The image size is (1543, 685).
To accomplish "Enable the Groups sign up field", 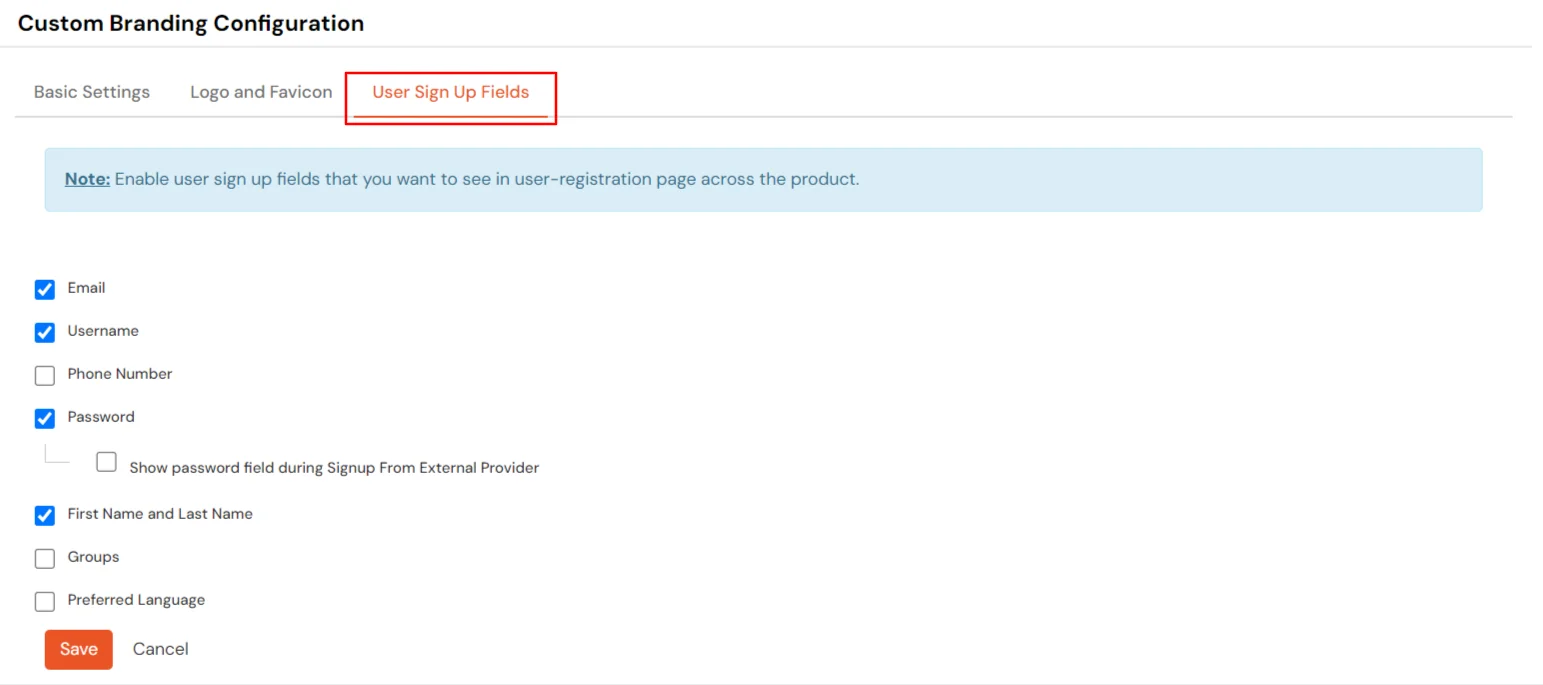I will point(44,558).
